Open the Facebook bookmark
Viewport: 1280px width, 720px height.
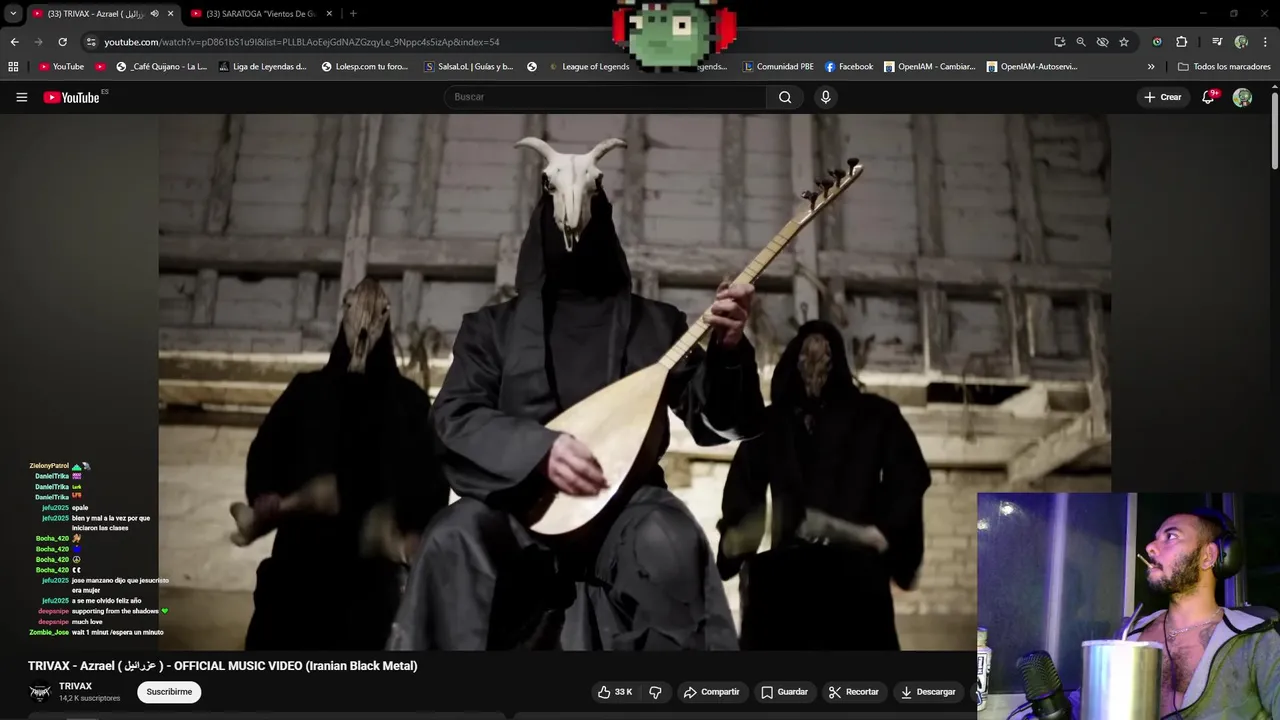pos(849,67)
